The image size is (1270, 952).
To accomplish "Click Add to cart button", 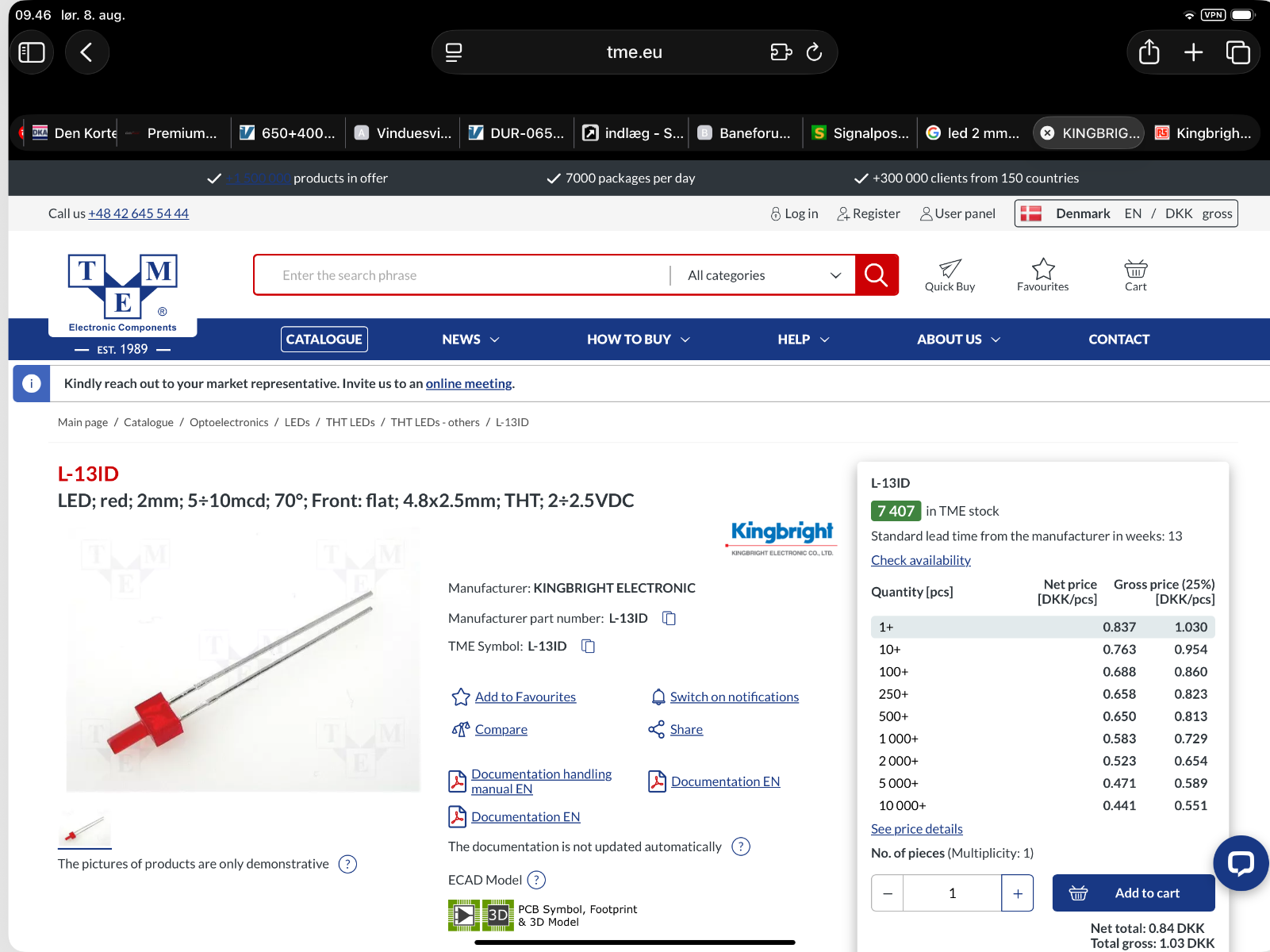I will coord(1134,893).
